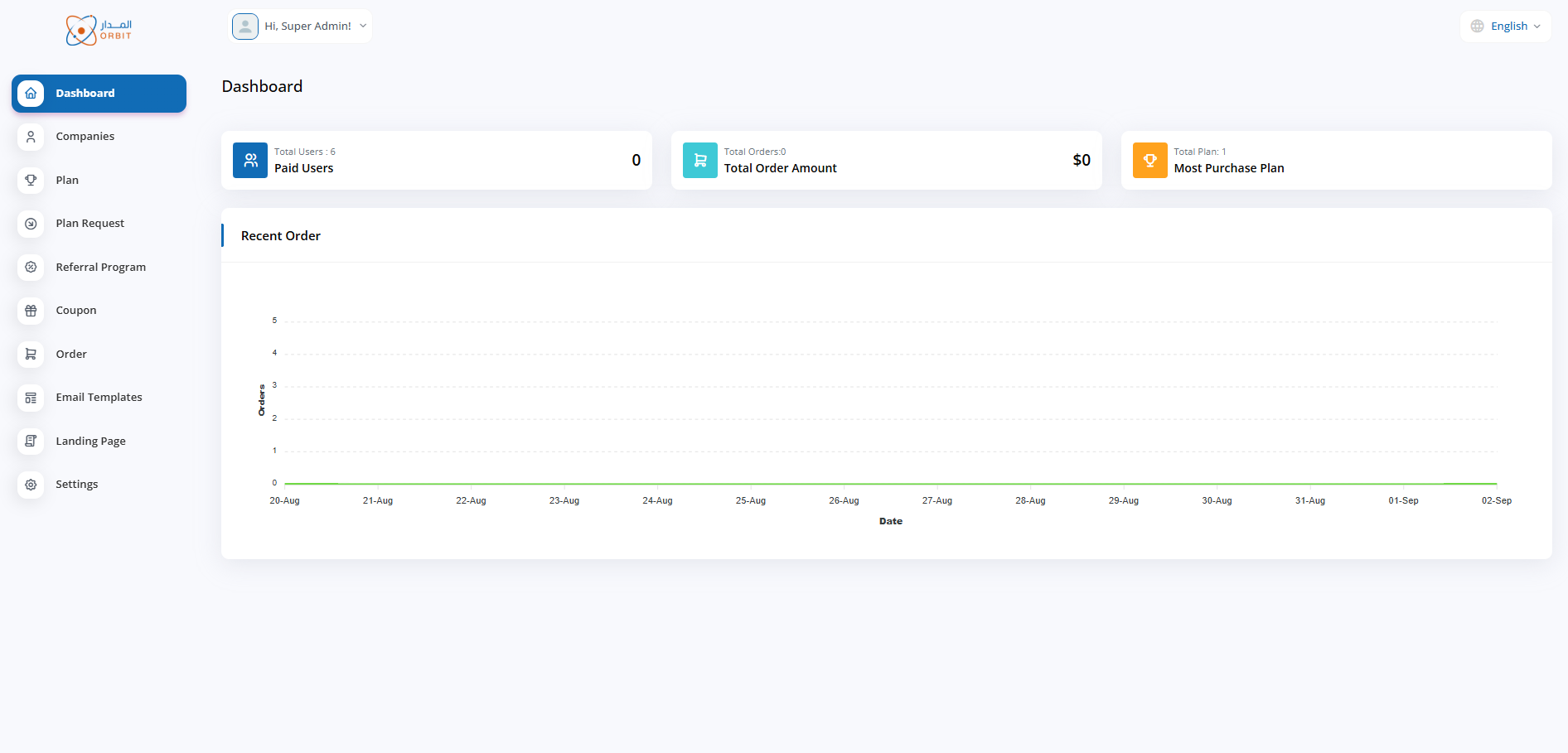The height and width of the screenshot is (753, 1568).
Task: Click the Recent Order heading
Action: point(281,236)
